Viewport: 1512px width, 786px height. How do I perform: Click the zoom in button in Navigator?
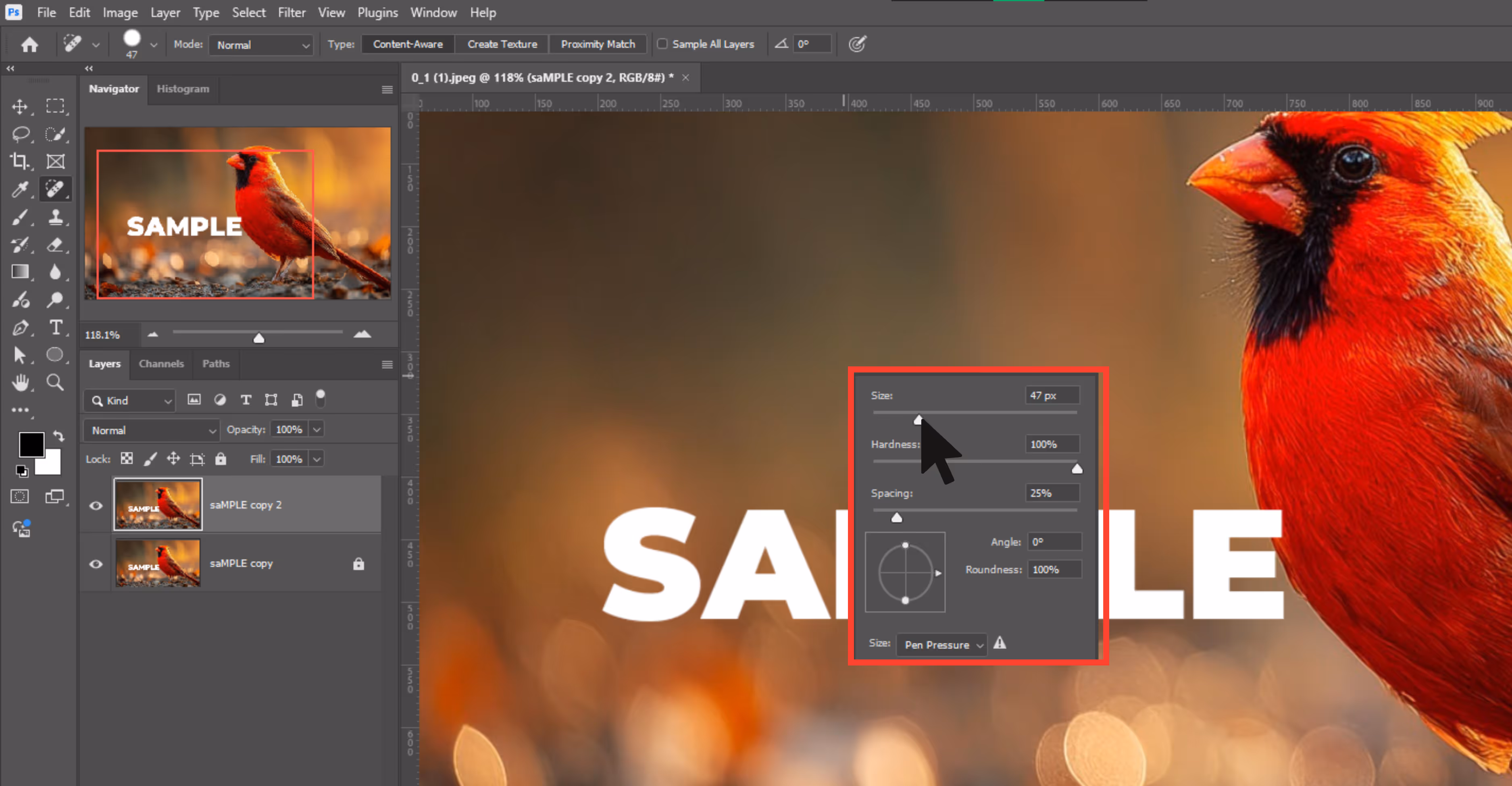coord(362,334)
